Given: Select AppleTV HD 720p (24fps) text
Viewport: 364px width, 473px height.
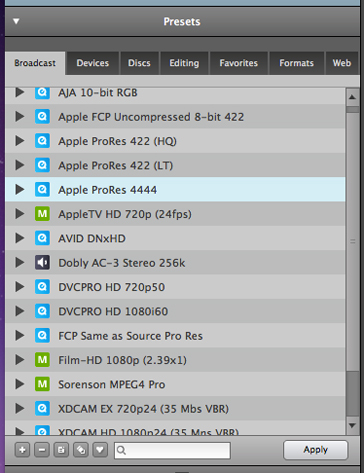Looking at the screenshot, I should [x=125, y=214].
